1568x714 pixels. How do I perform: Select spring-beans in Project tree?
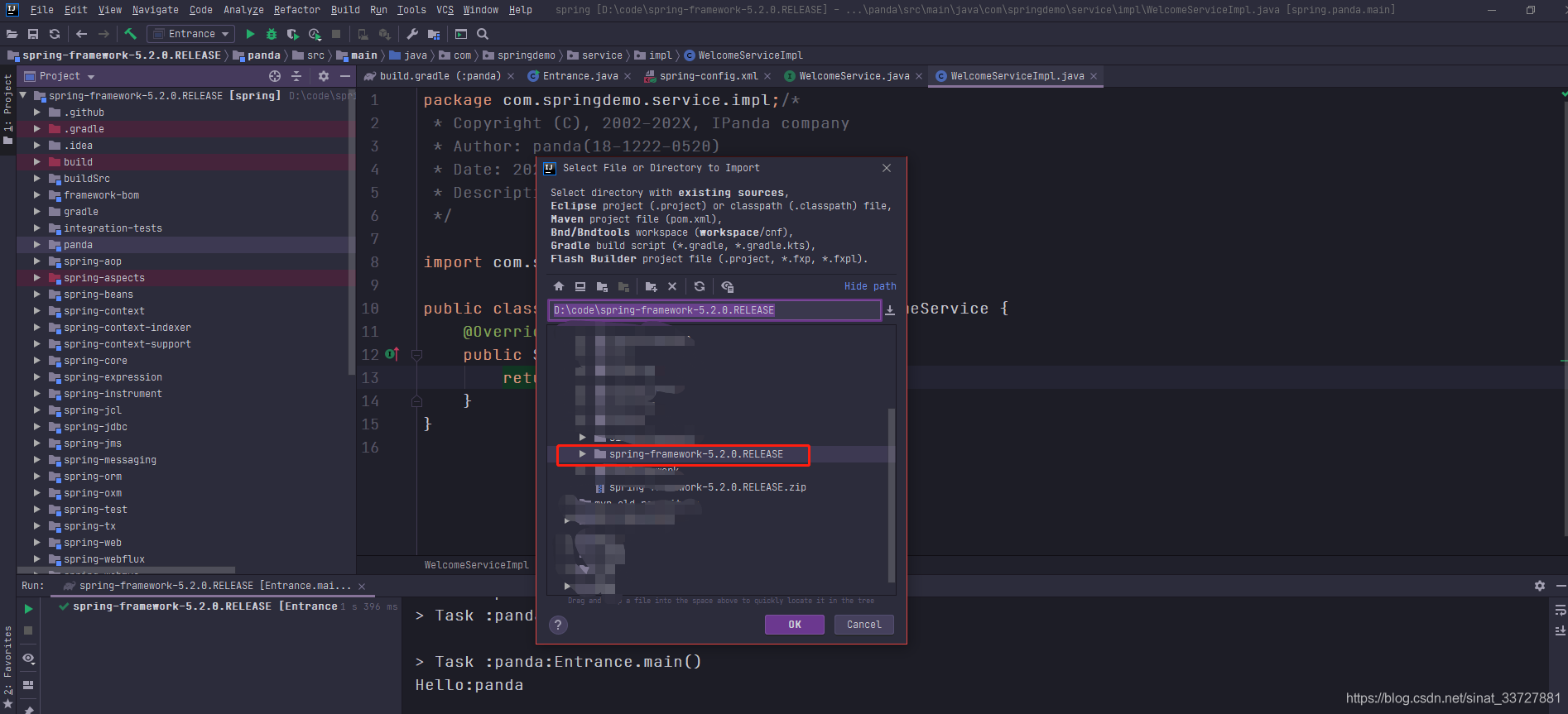(99, 295)
